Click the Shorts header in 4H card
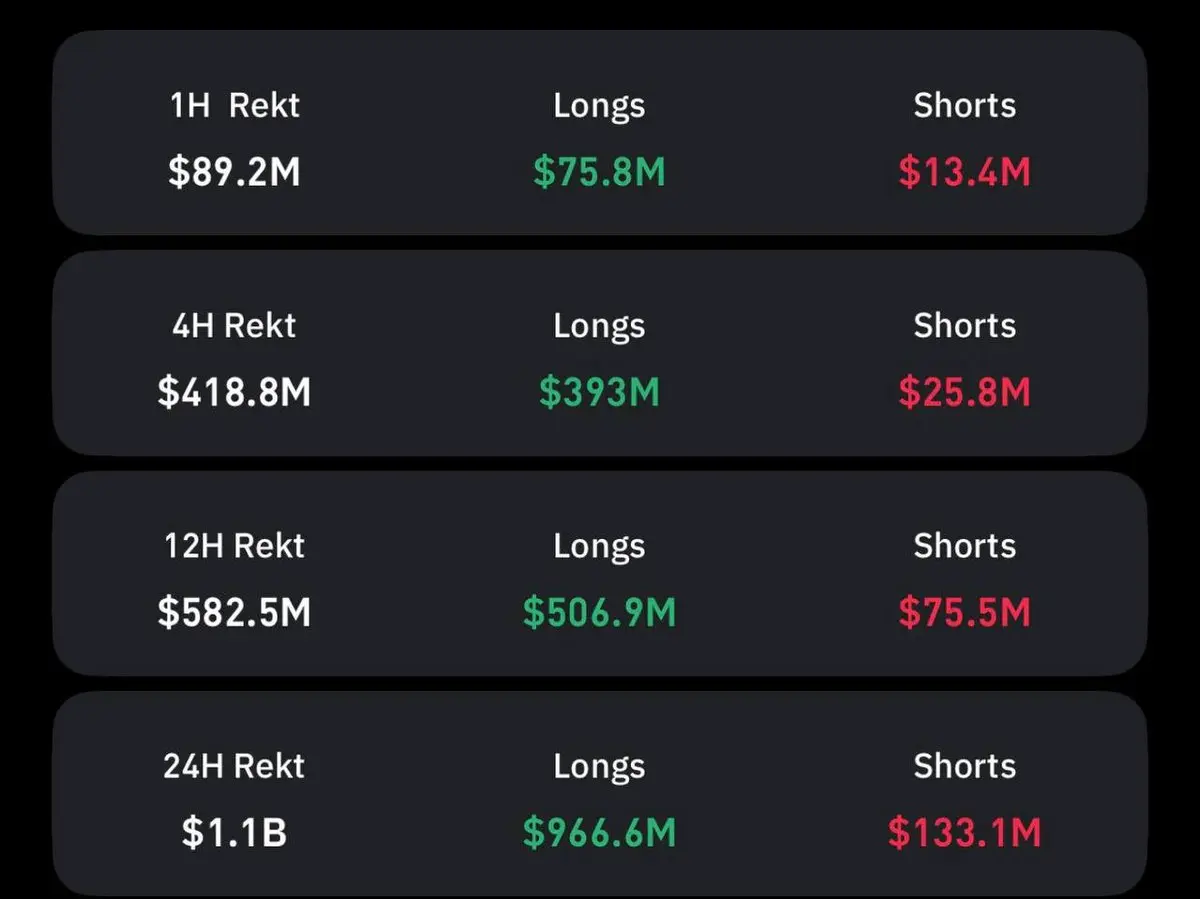The width and height of the screenshot is (1200, 899). [964, 325]
